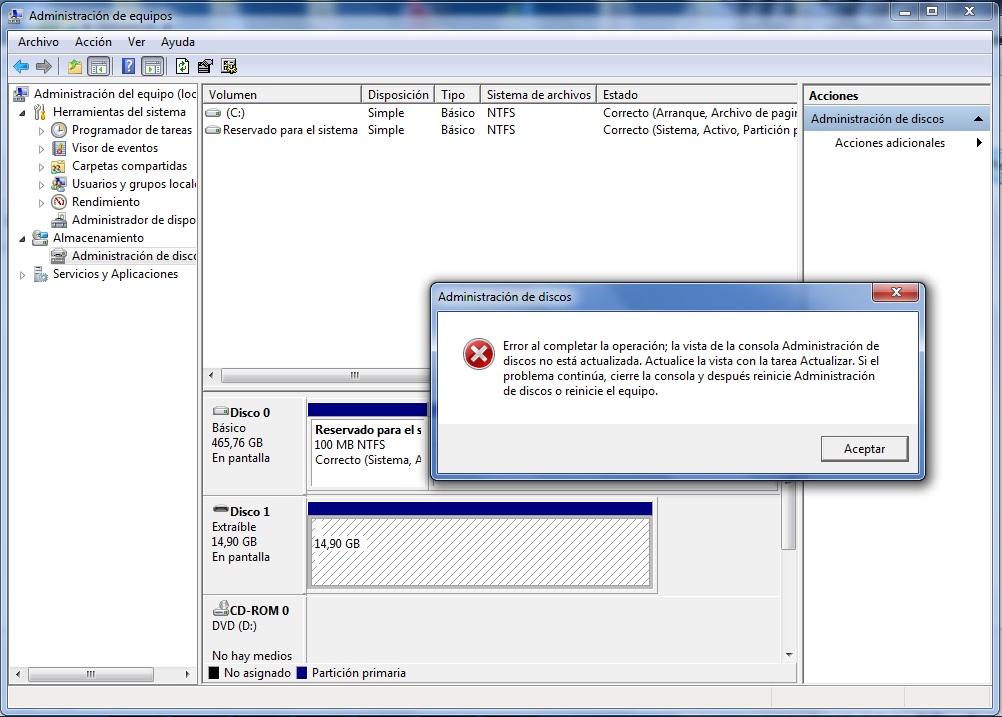The image size is (1002, 717).
Task: Click the (C:) volume drive icon
Action: pyautogui.click(x=213, y=112)
